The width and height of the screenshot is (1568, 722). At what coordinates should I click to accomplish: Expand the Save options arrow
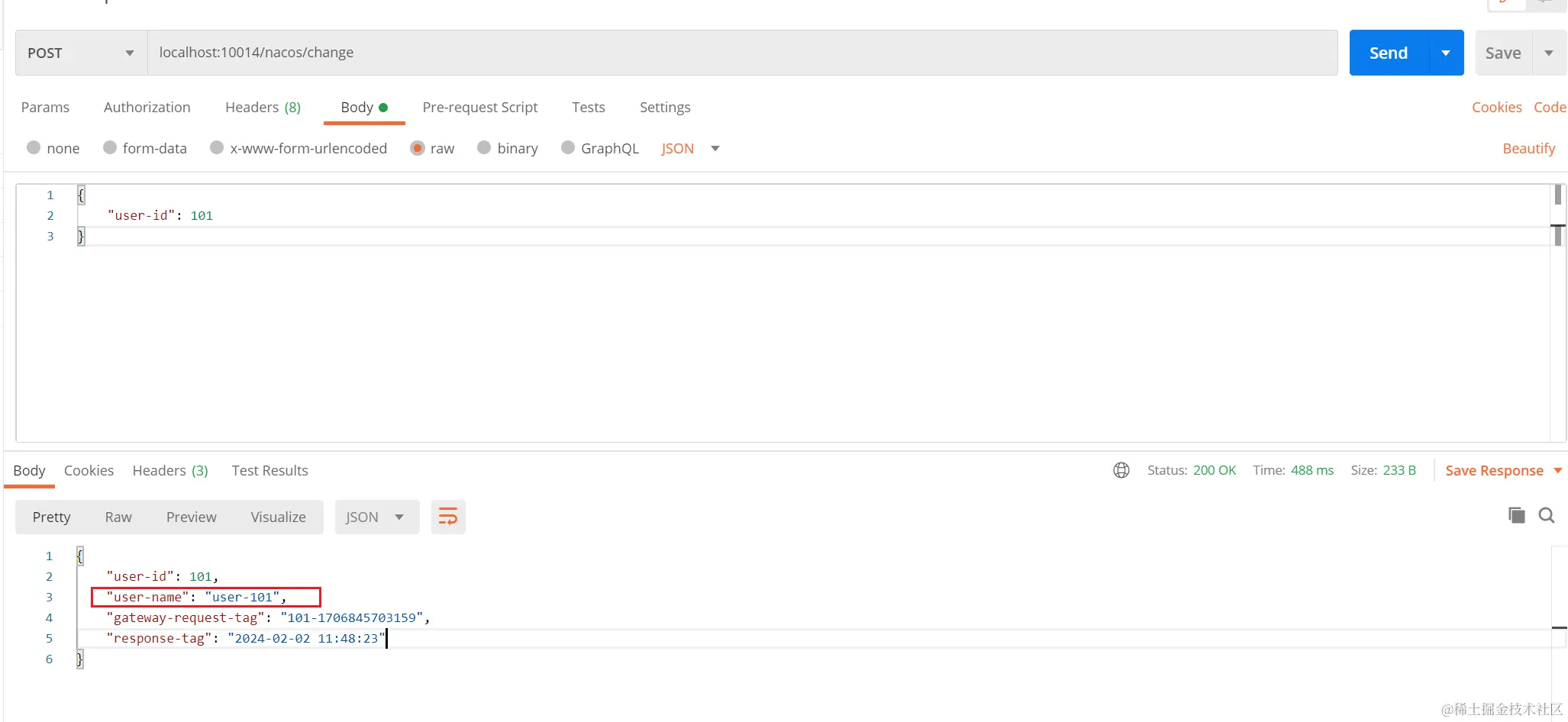click(1550, 53)
